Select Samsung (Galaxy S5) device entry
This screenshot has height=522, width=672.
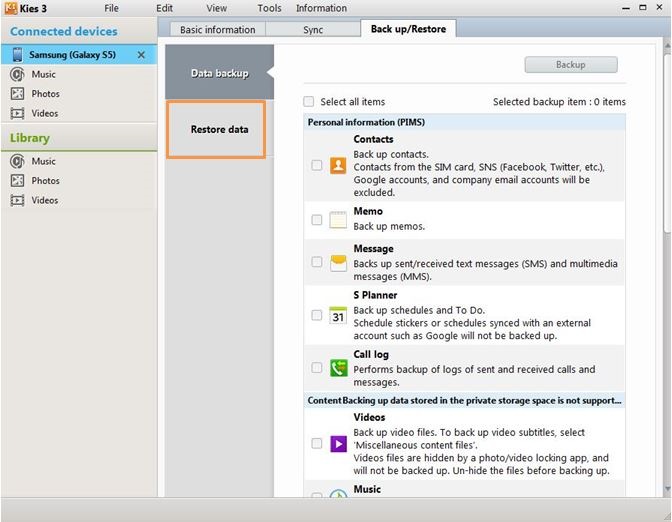pyautogui.click(x=79, y=55)
